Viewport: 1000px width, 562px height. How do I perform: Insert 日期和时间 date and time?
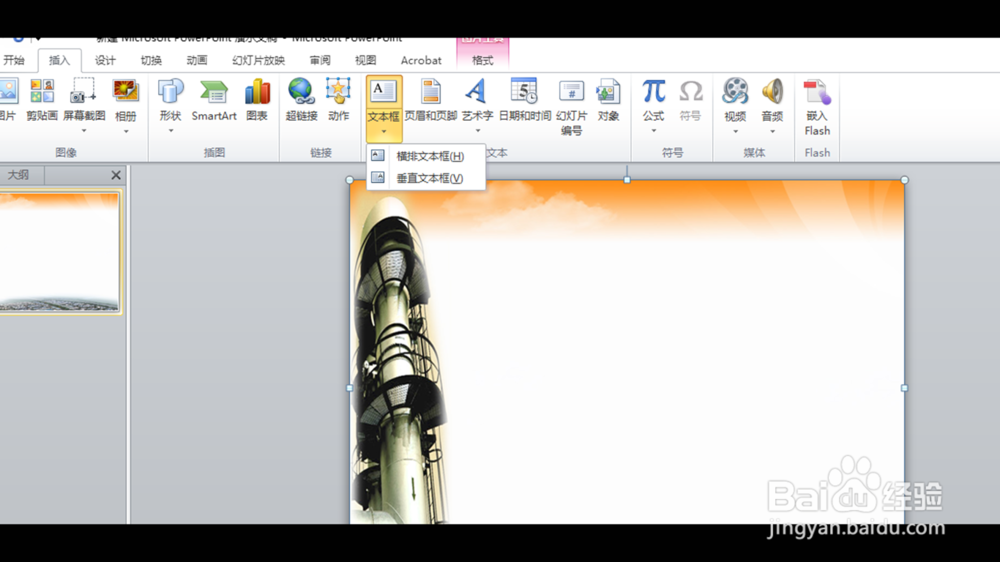tap(524, 100)
